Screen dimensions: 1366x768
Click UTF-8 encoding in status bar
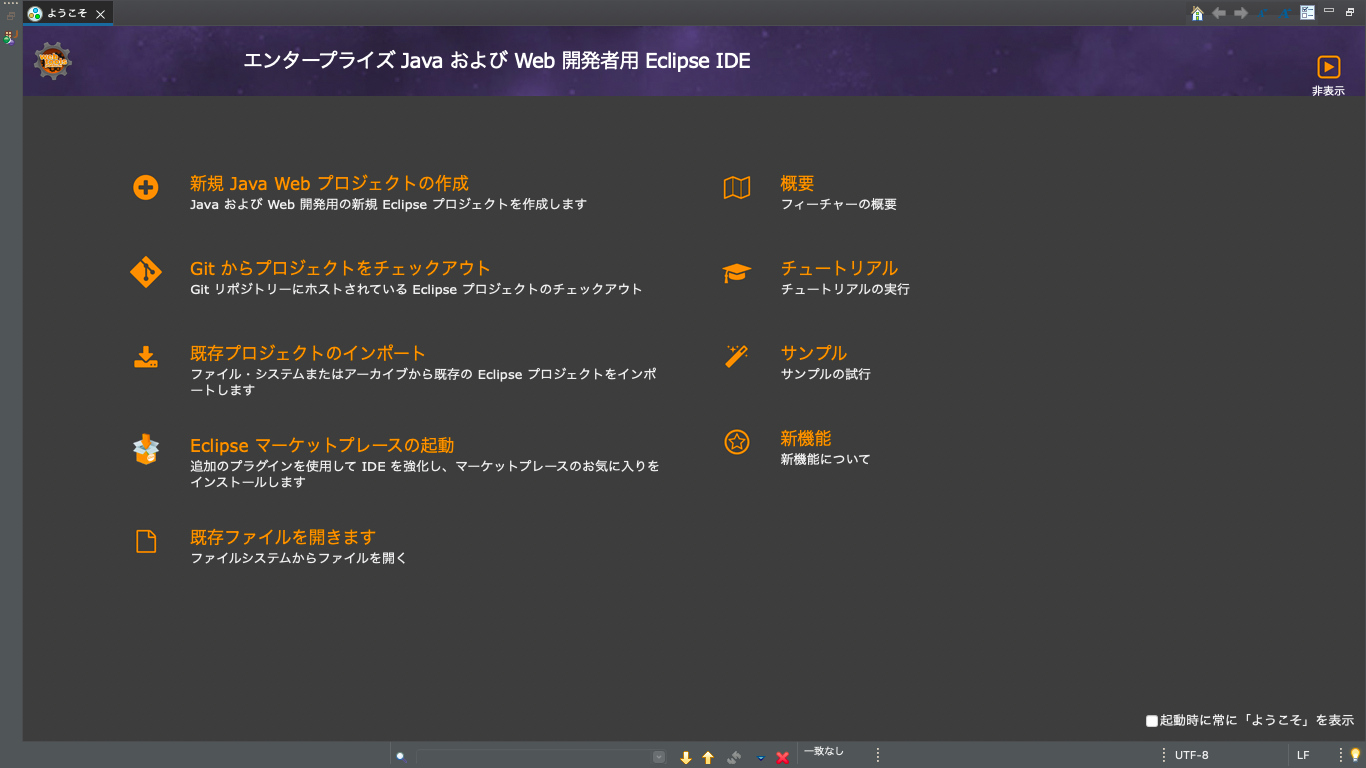point(1191,755)
